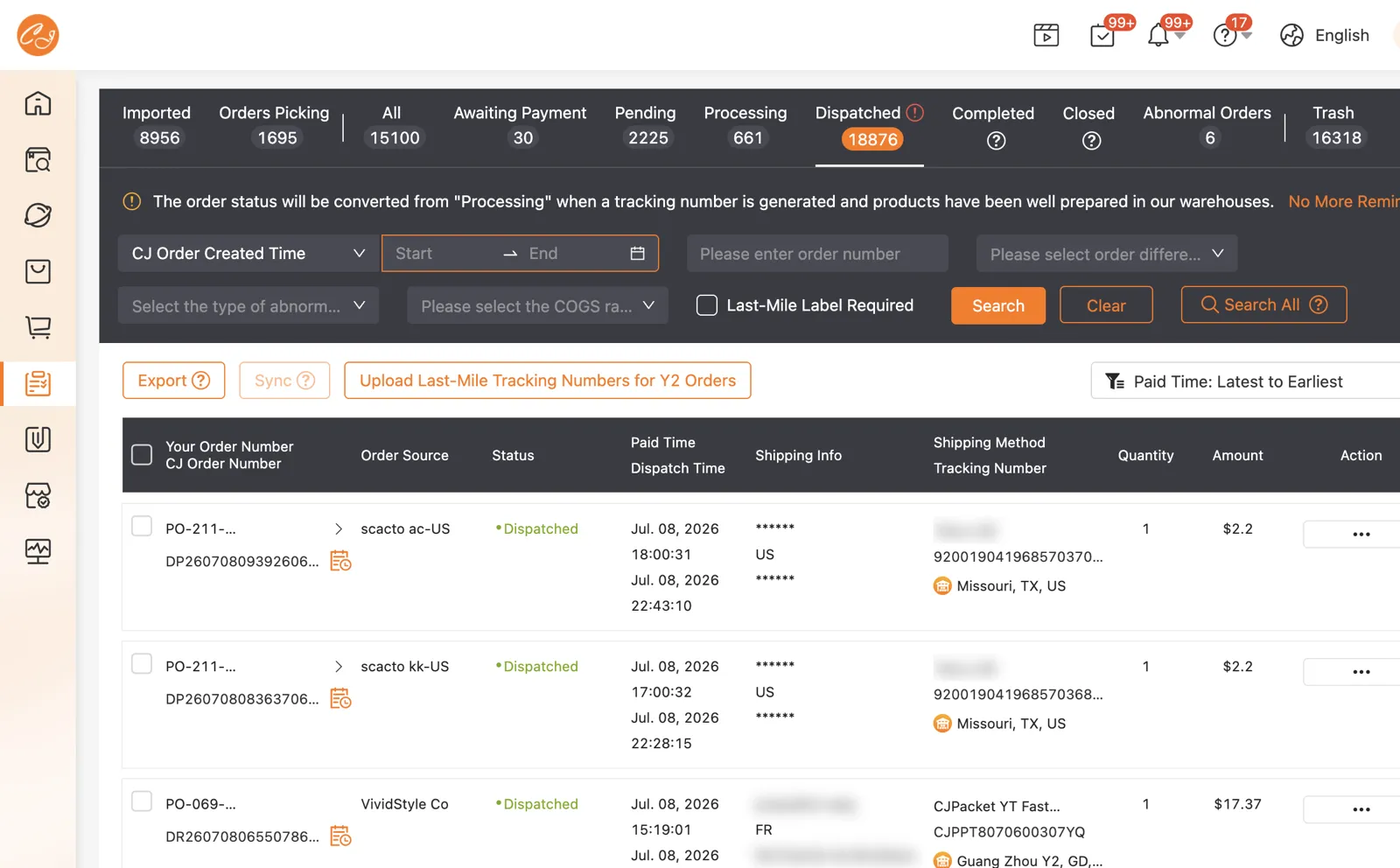
Task: Click the orange Search button
Action: (x=998, y=305)
